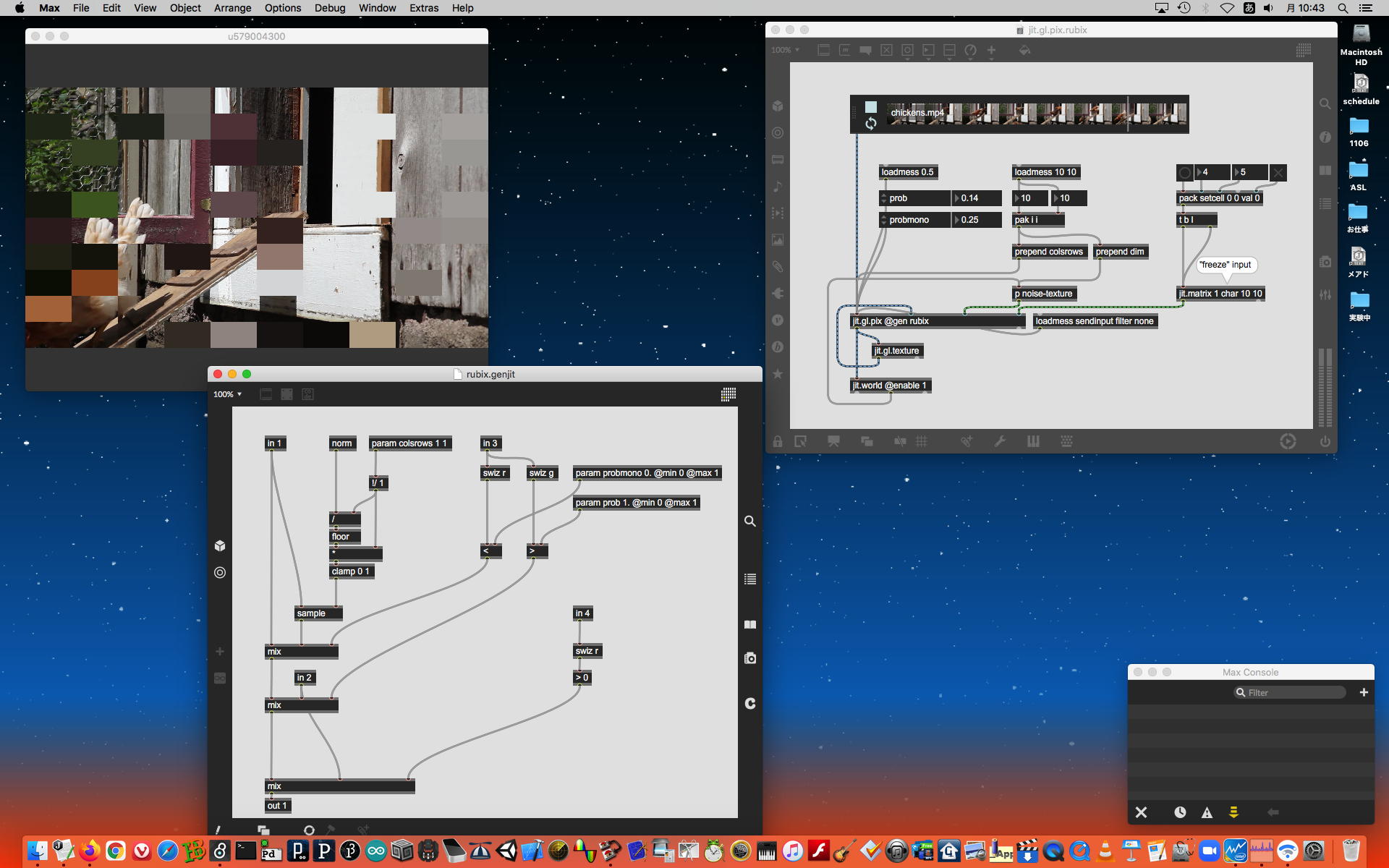Open the Extras menu
The image size is (1389, 868).
point(423,8)
